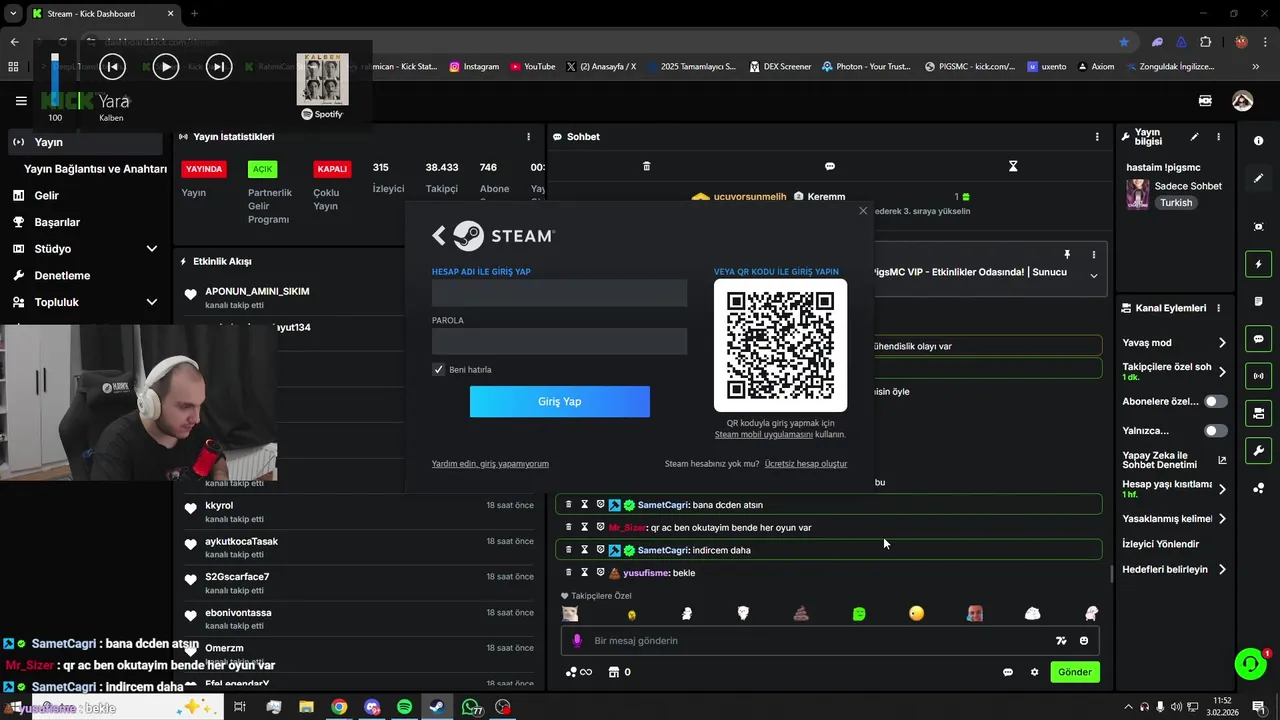Open the Yardım edin, giriş yapamıyorum link
The width and height of the screenshot is (1280, 720).
490,464
